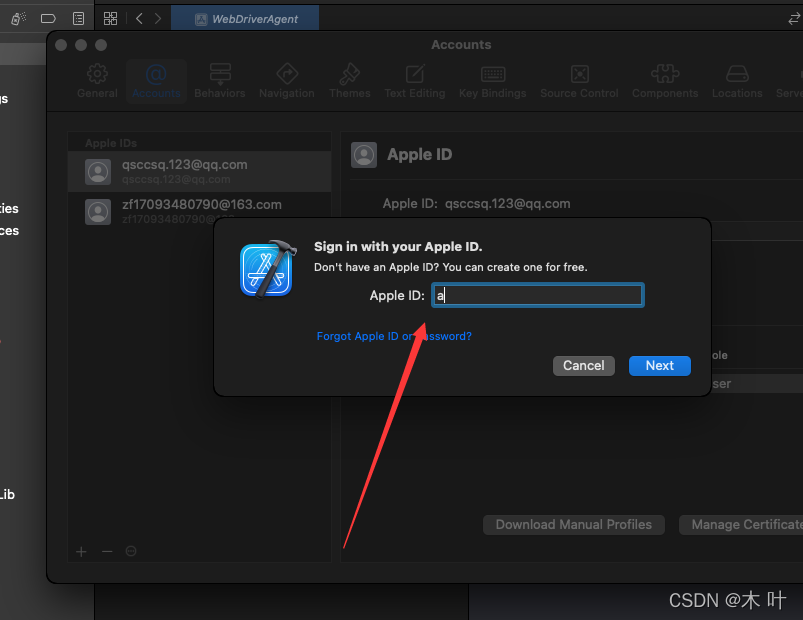
Task: Open Themes preferences tab
Action: coord(350,81)
